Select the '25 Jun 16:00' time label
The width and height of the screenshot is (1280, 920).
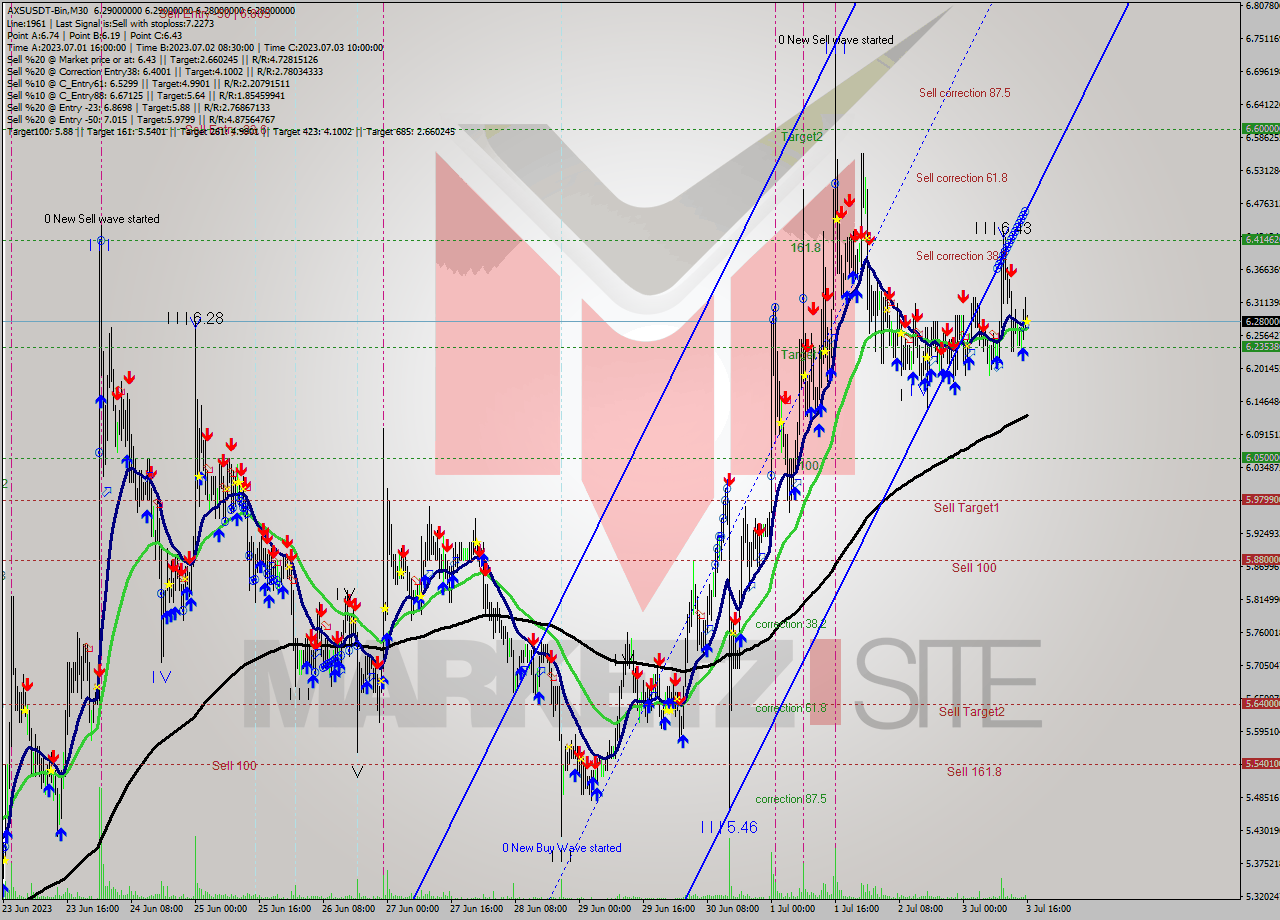pyautogui.click(x=284, y=909)
